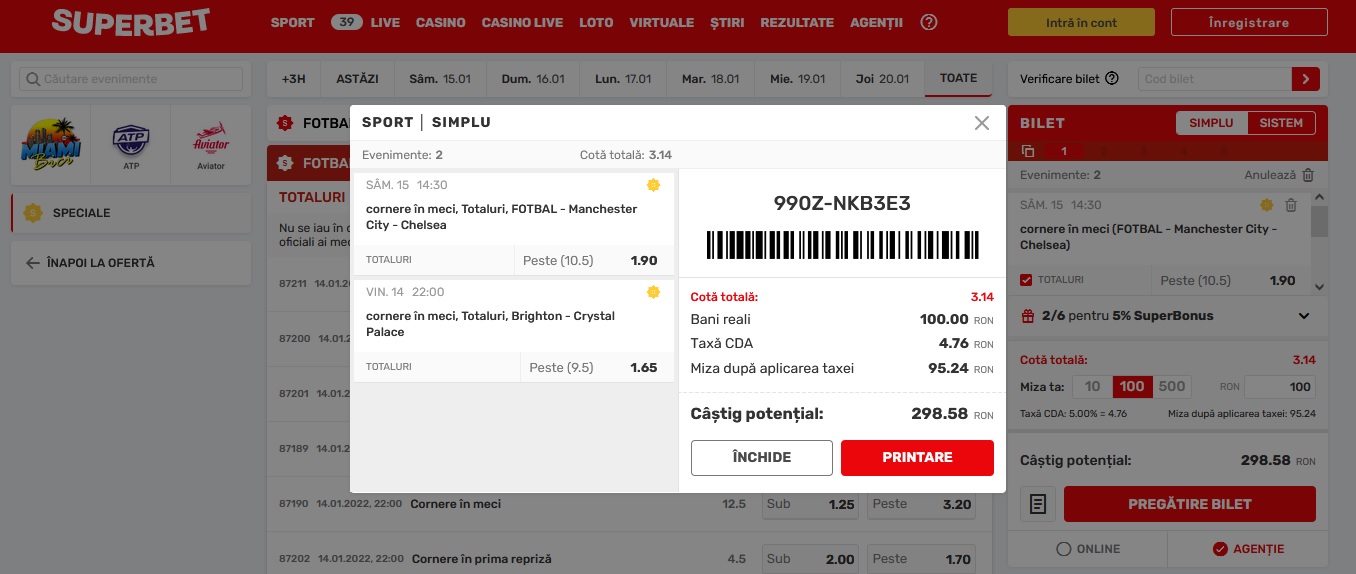This screenshot has width=1356, height=574.
Task: Click the Verificare bilet info icon
Action: point(1112,79)
